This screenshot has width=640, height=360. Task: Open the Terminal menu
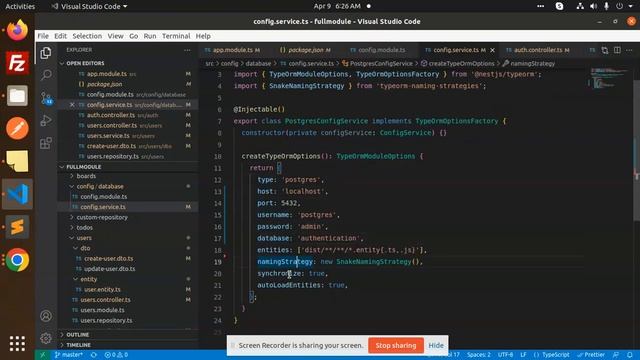pyautogui.click(x=176, y=36)
